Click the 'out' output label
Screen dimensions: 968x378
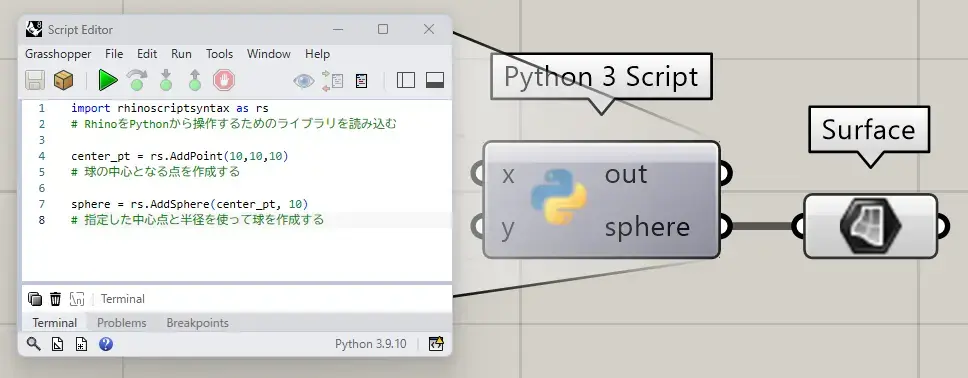tap(626, 174)
